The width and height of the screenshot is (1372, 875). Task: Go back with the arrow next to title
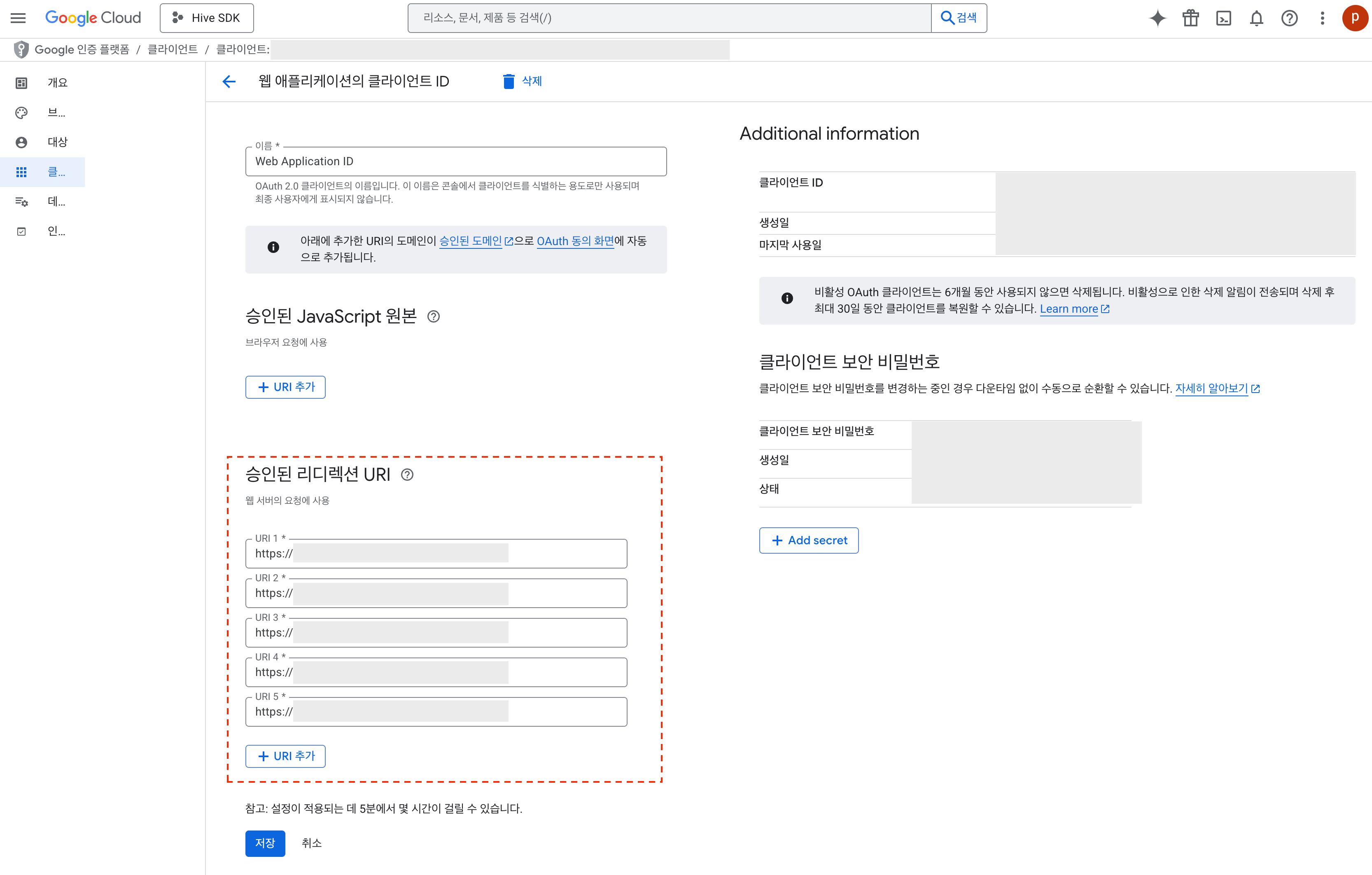pos(229,82)
